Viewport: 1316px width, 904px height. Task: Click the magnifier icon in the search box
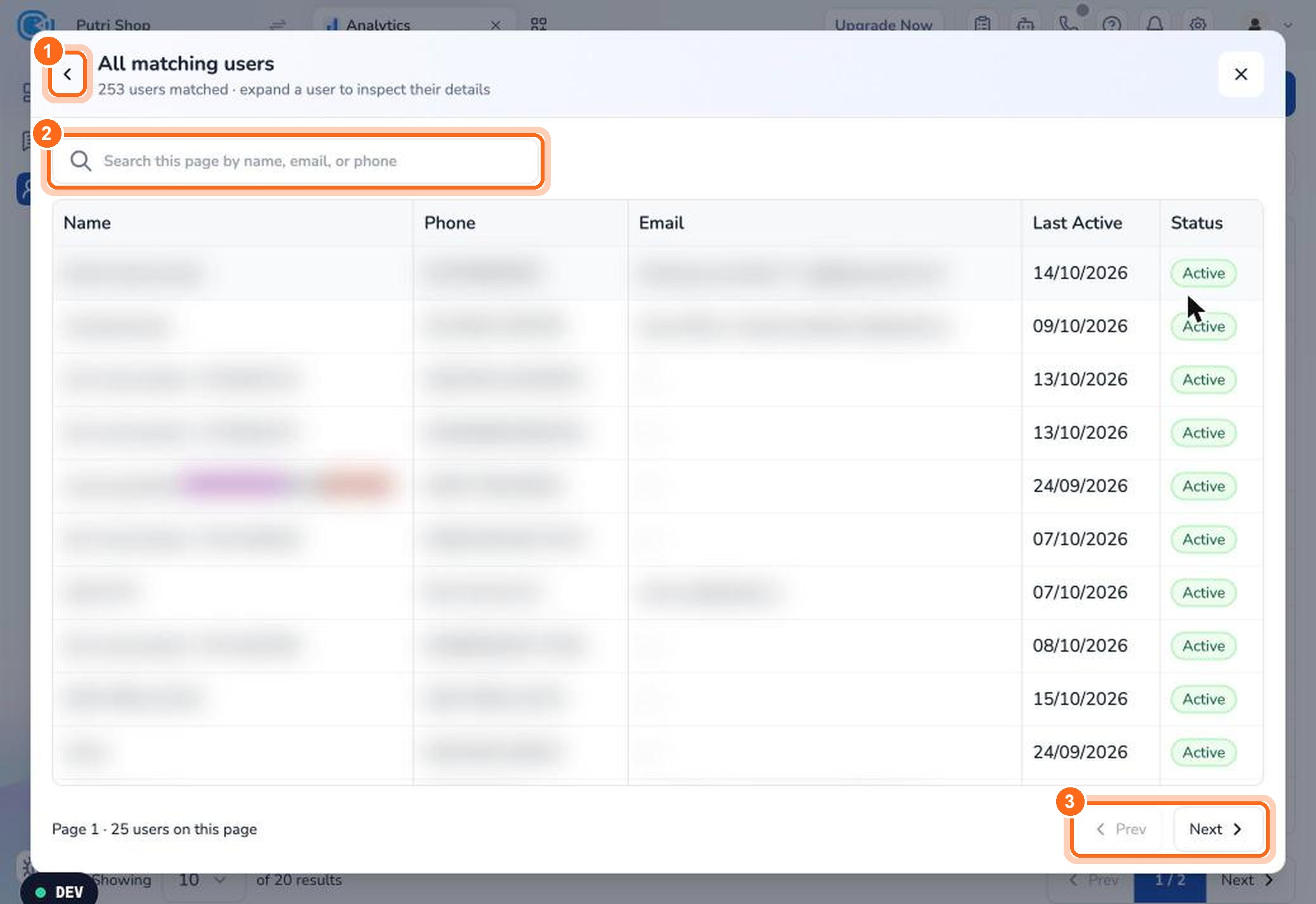[81, 161]
